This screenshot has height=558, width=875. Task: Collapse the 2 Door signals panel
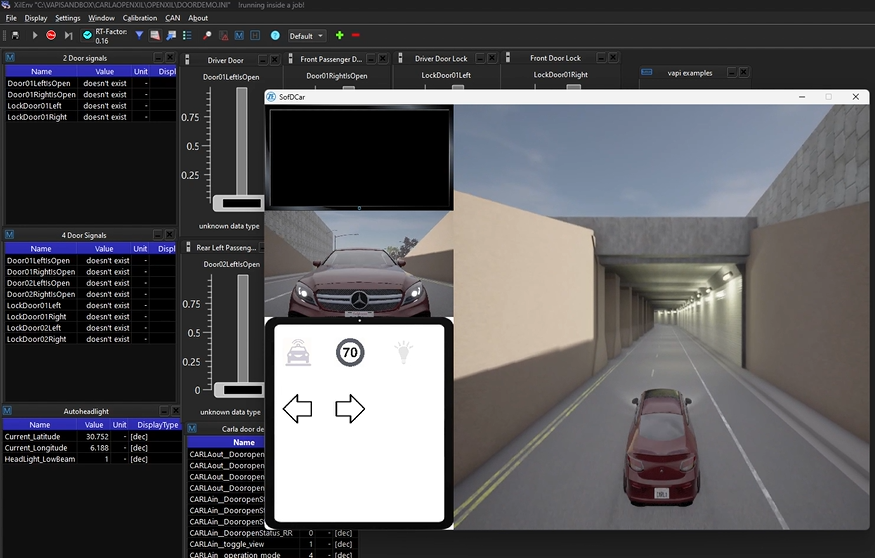[156, 58]
